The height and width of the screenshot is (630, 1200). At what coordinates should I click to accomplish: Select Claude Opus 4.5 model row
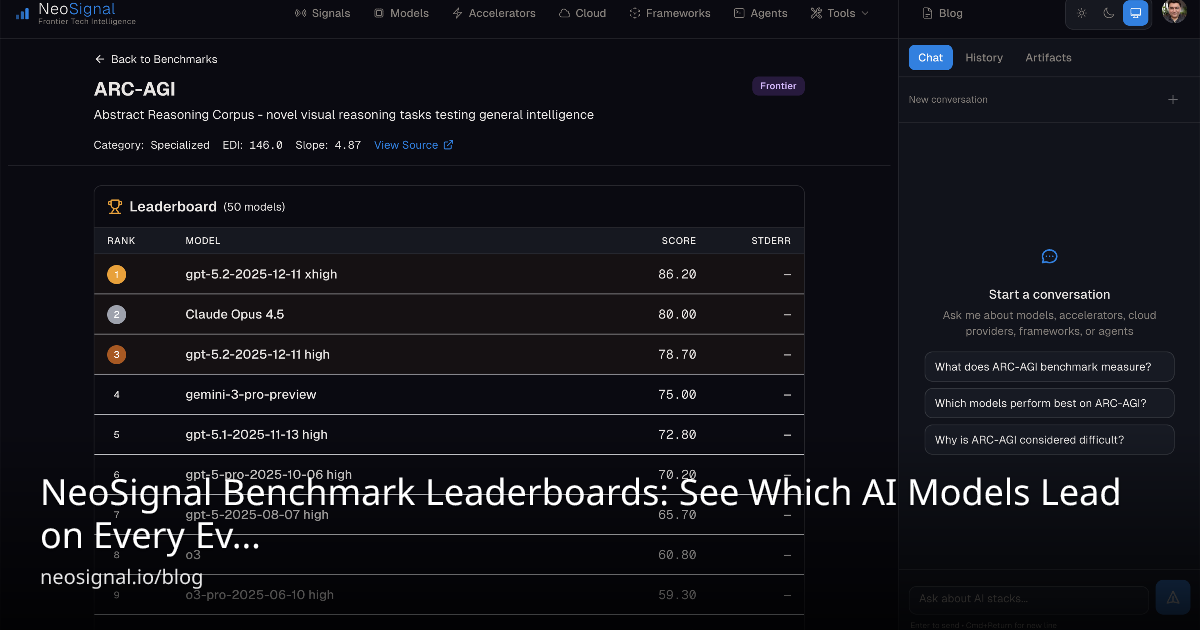point(449,314)
